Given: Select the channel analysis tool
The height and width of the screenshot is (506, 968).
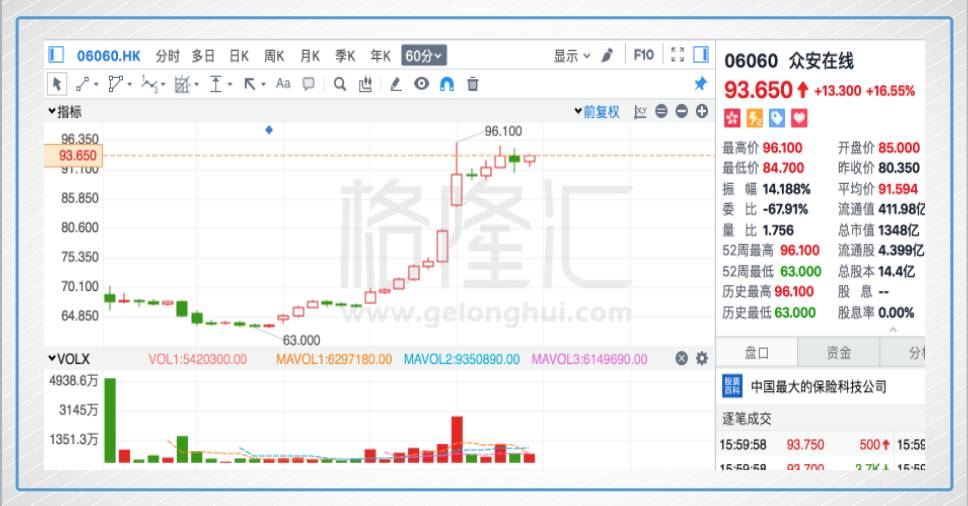Looking at the screenshot, I should pyautogui.click(x=182, y=84).
